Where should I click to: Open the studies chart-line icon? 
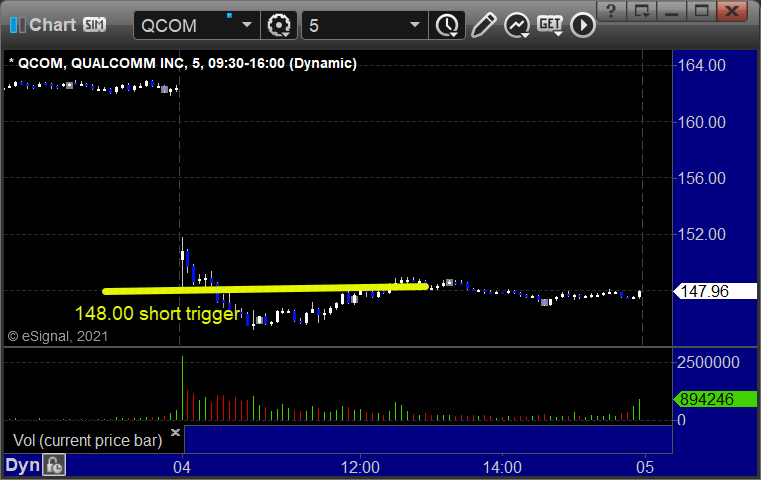[x=516, y=25]
